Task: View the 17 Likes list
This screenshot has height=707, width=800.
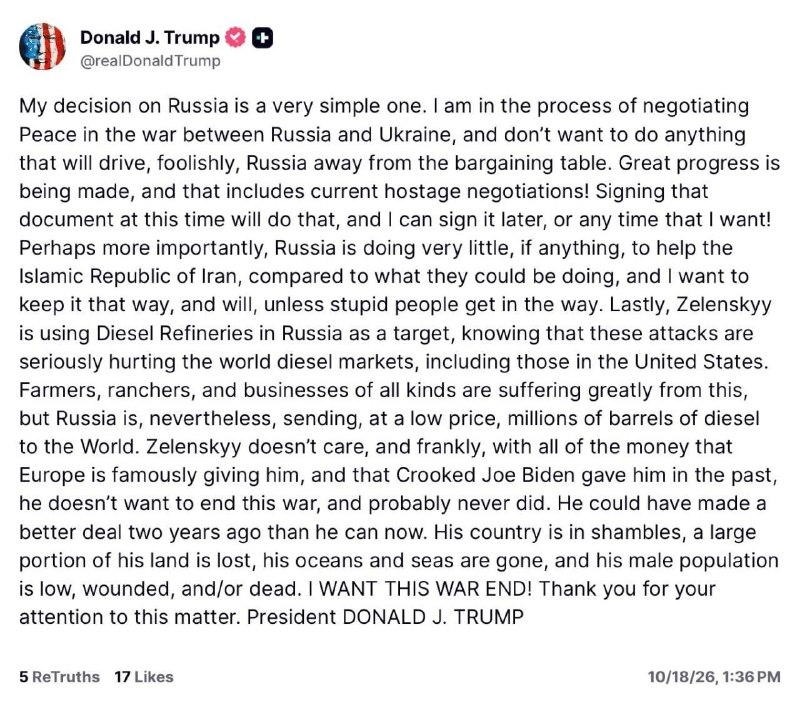Action: click(x=144, y=677)
